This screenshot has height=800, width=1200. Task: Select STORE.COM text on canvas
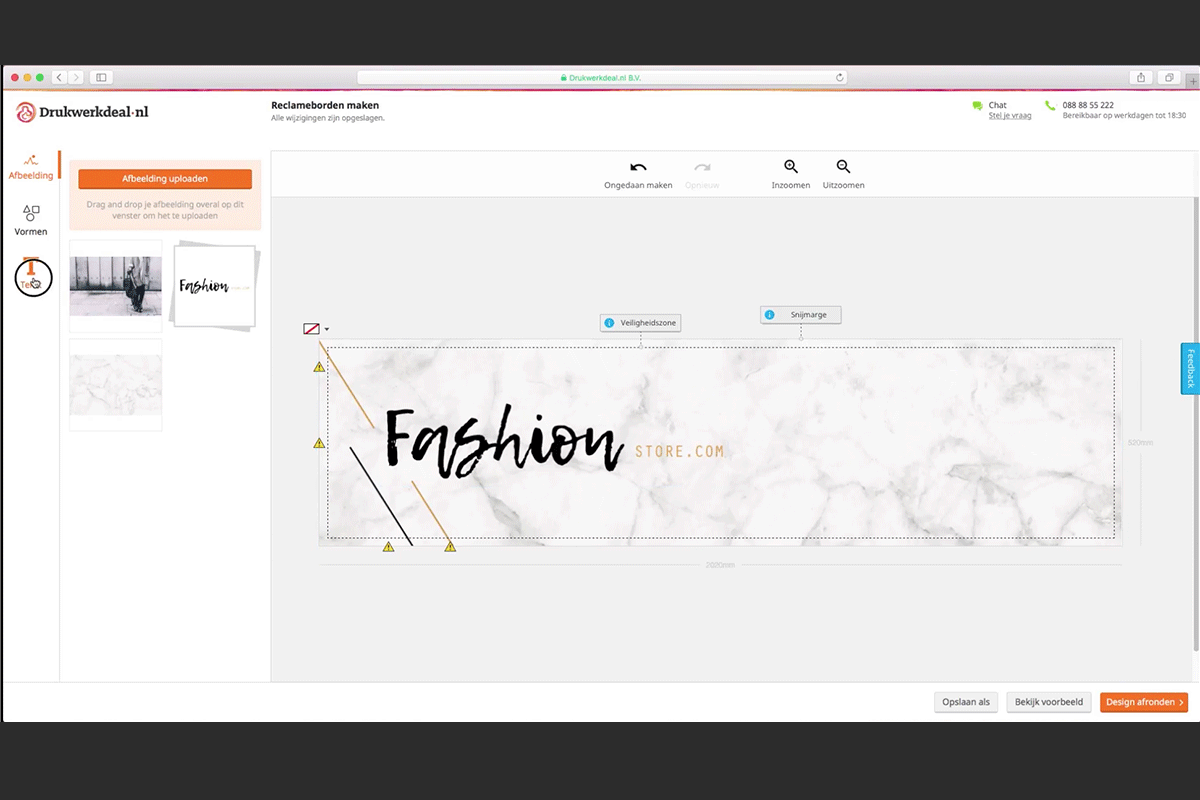pos(679,452)
